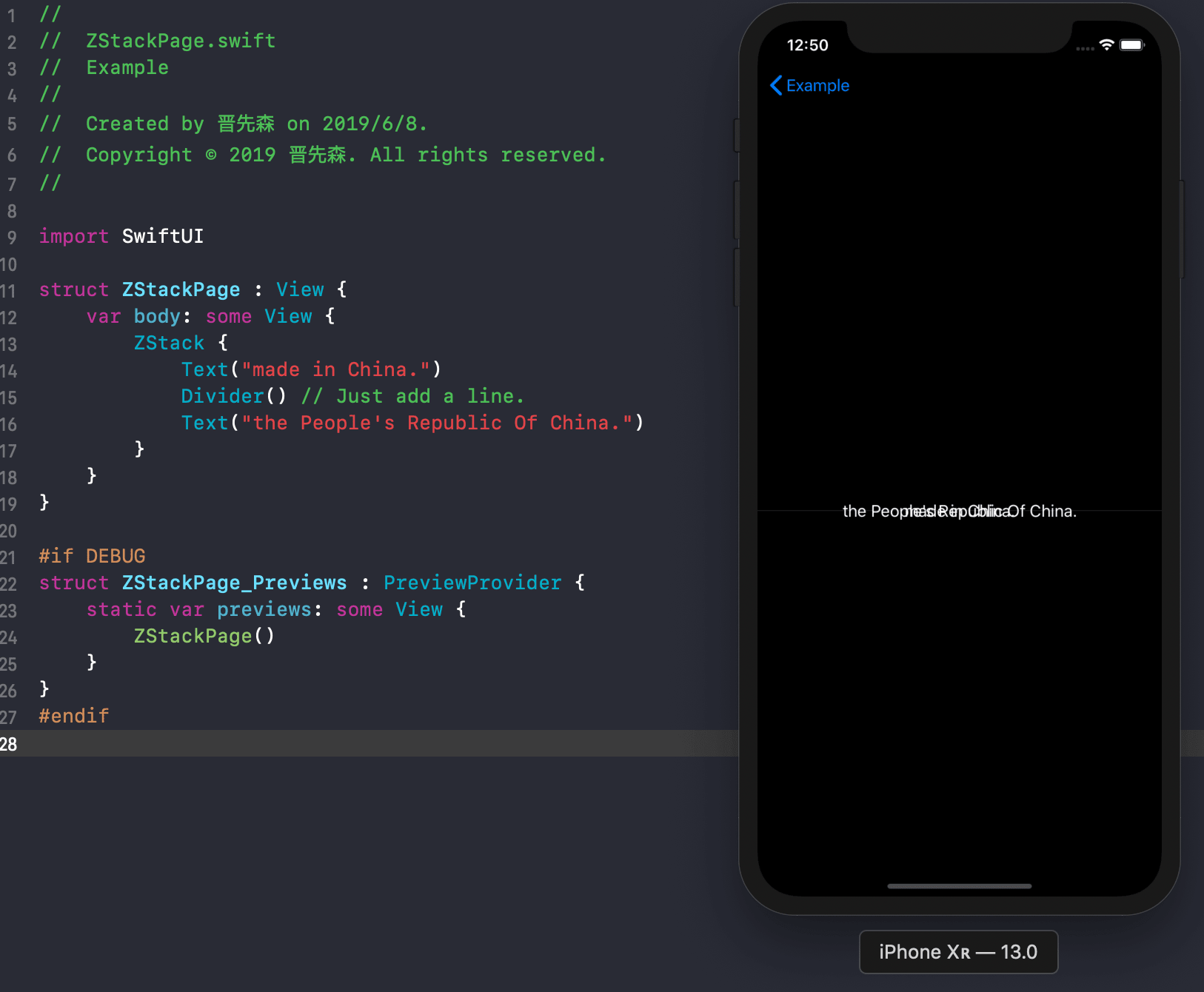
Task: Click the #endif directive
Action: (x=73, y=715)
